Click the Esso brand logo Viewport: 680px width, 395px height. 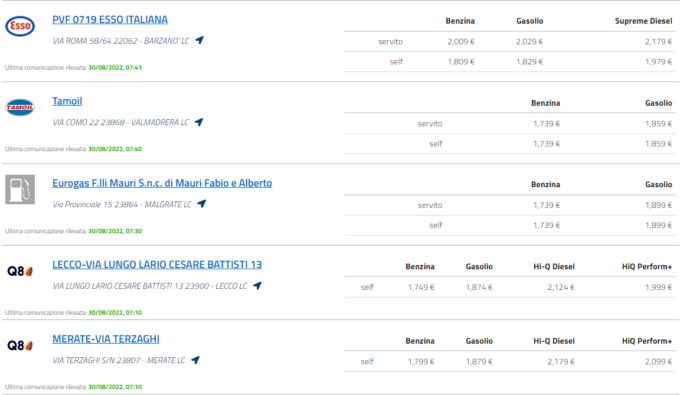click(x=20, y=26)
